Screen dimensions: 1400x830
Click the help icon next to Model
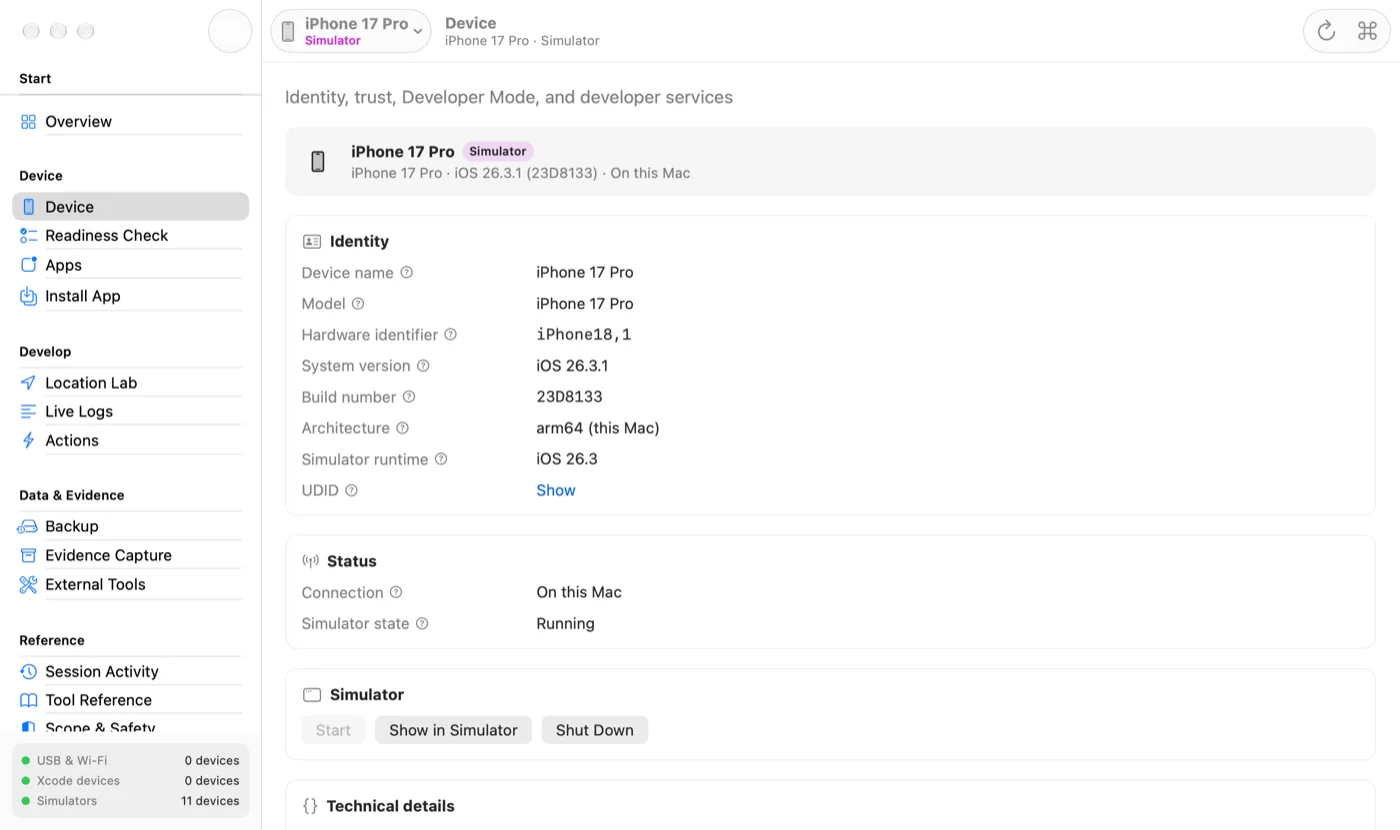(x=358, y=303)
